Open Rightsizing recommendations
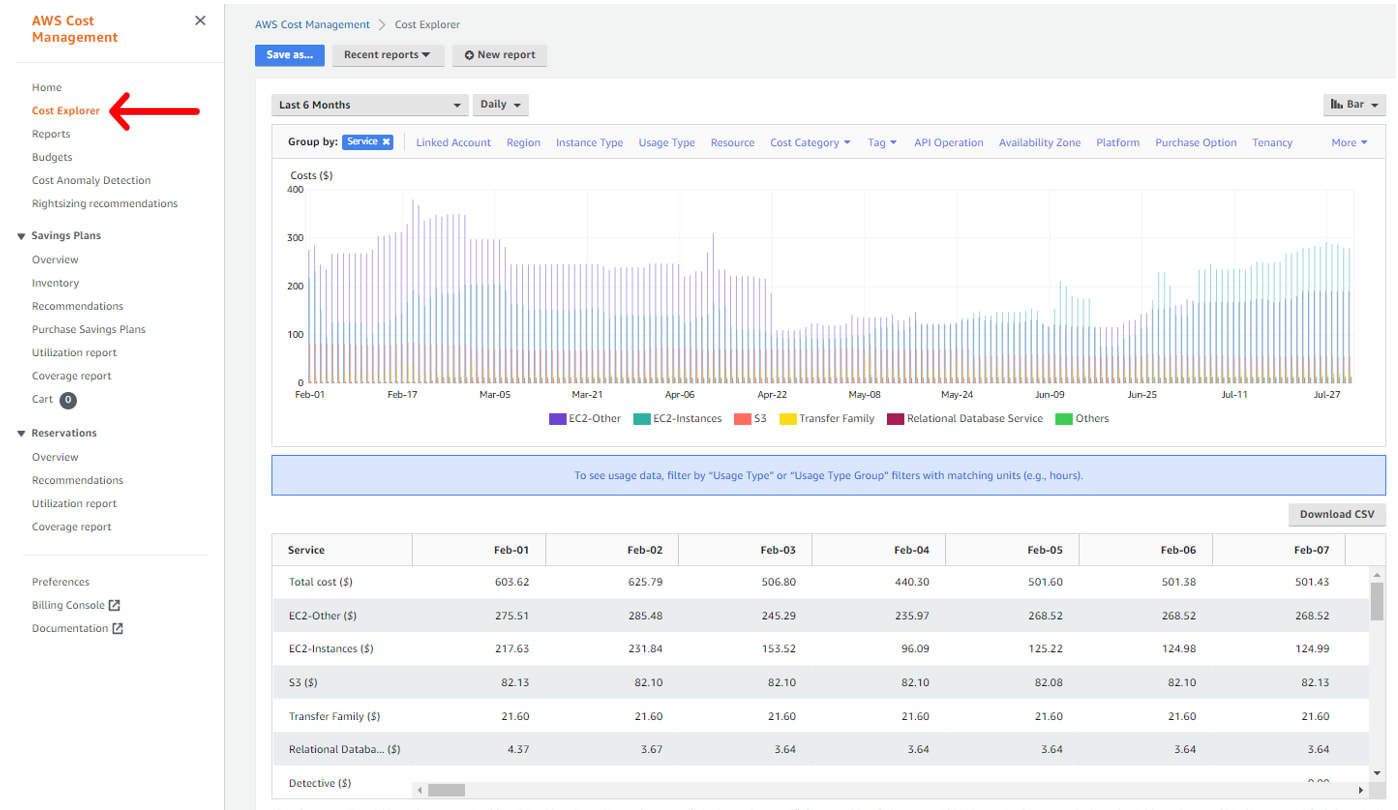The height and width of the screenshot is (810, 1398). [105, 203]
